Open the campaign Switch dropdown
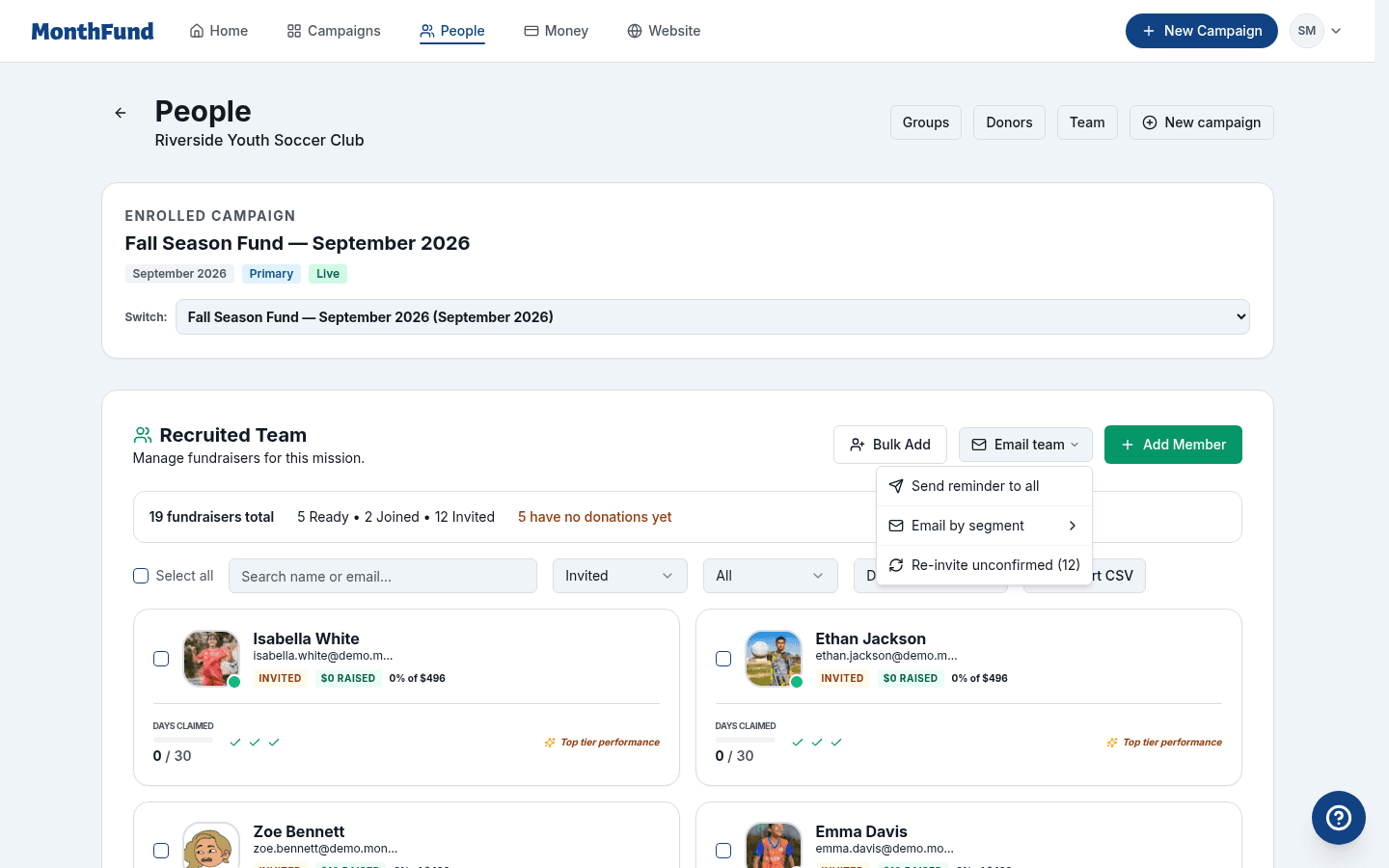Screen dimensions: 1389x868 (712, 317)
